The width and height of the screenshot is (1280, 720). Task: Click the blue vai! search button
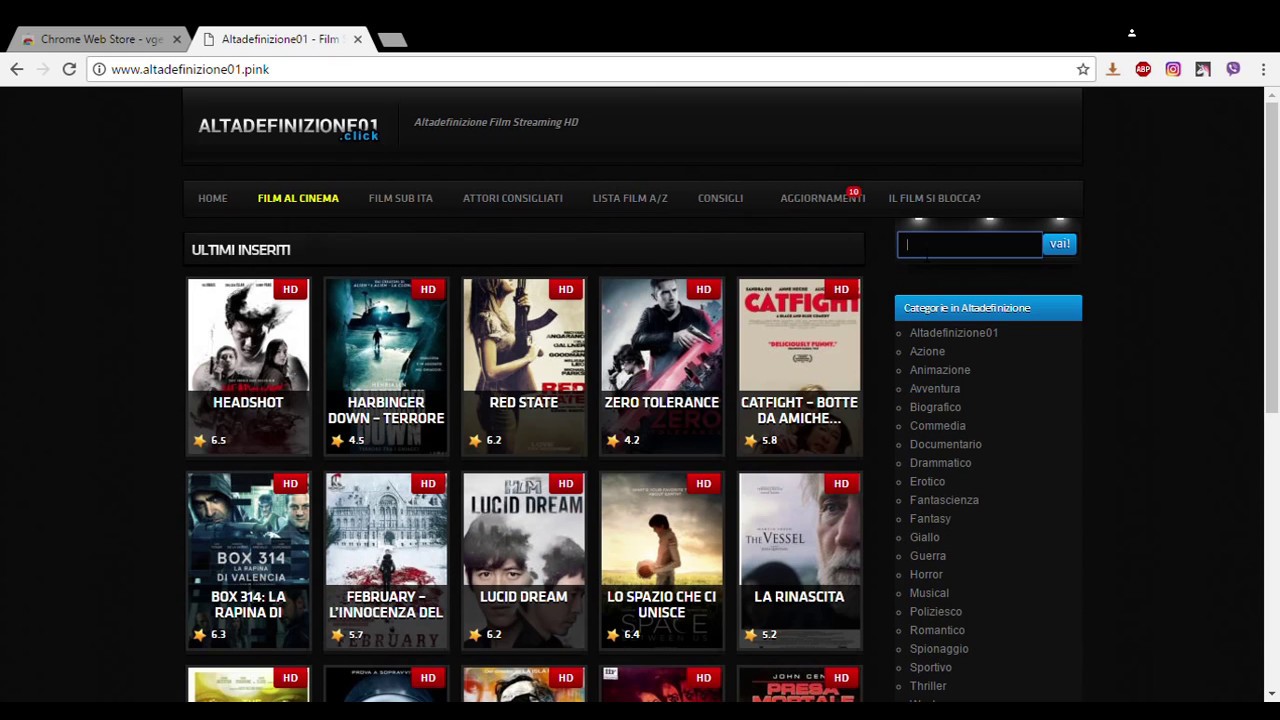click(x=1059, y=243)
